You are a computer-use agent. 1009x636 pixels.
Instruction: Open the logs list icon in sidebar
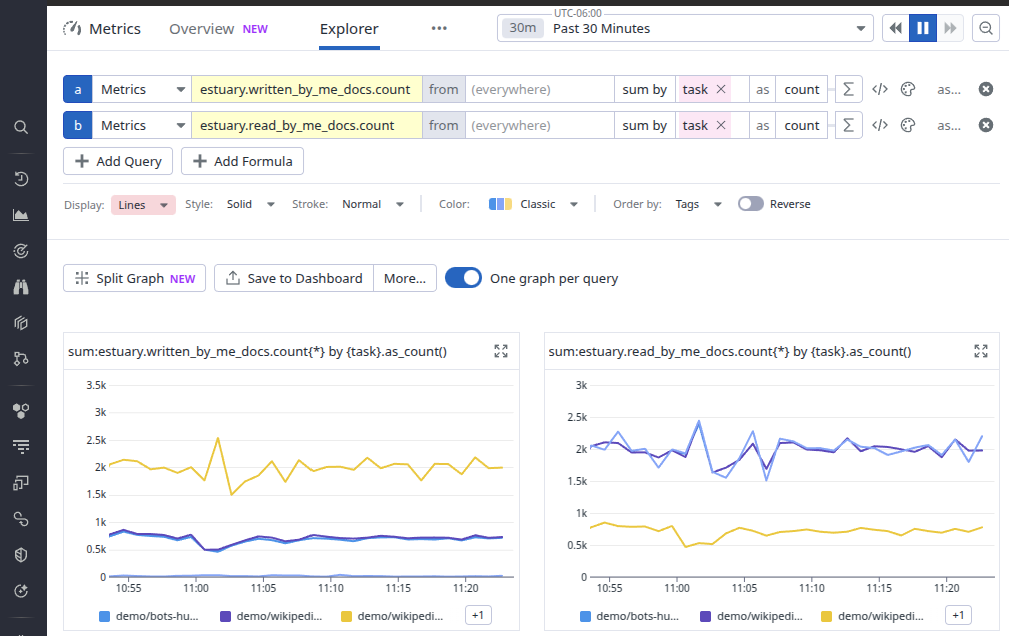(x=21, y=447)
